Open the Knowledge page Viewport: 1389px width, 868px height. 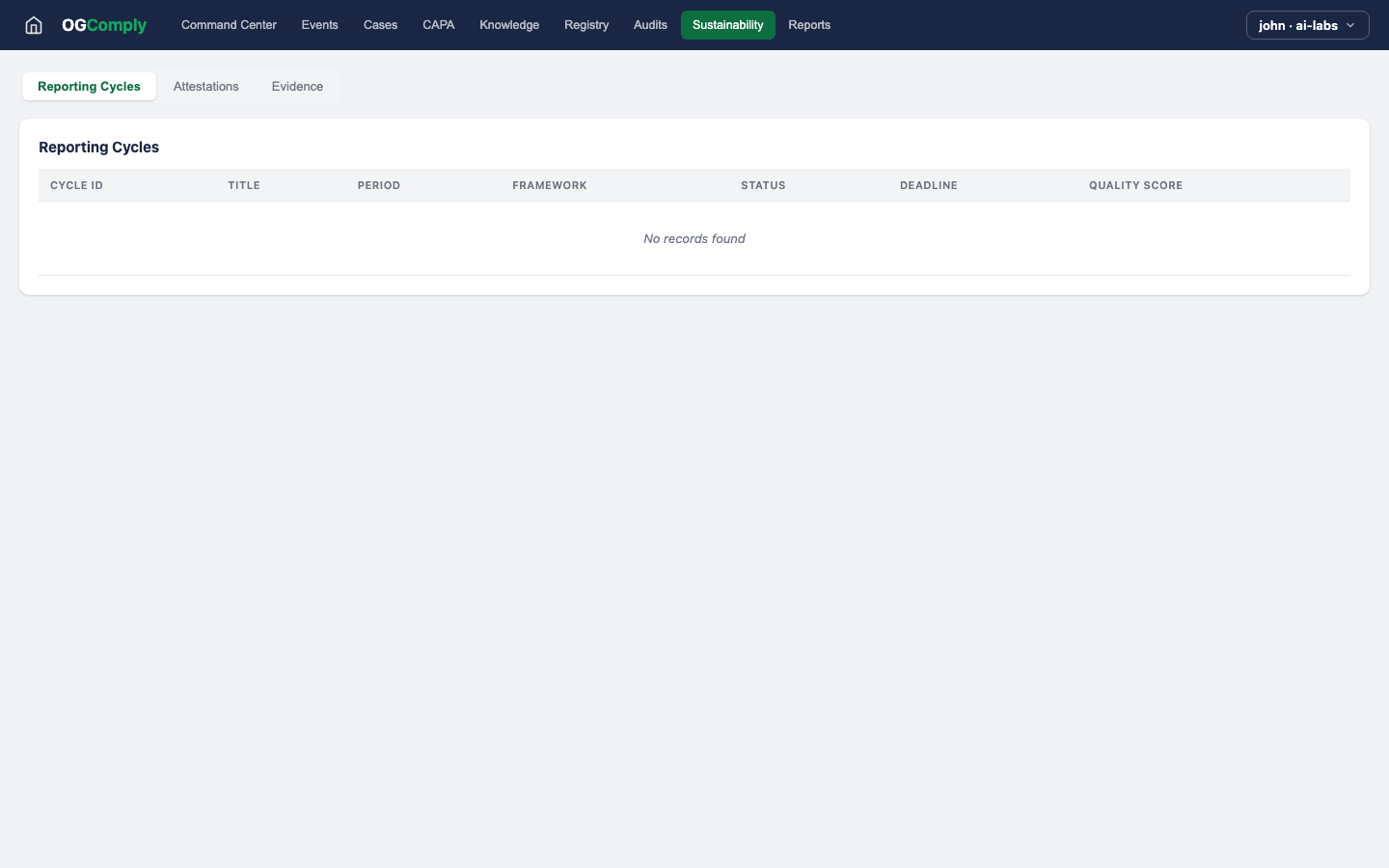click(x=509, y=25)
